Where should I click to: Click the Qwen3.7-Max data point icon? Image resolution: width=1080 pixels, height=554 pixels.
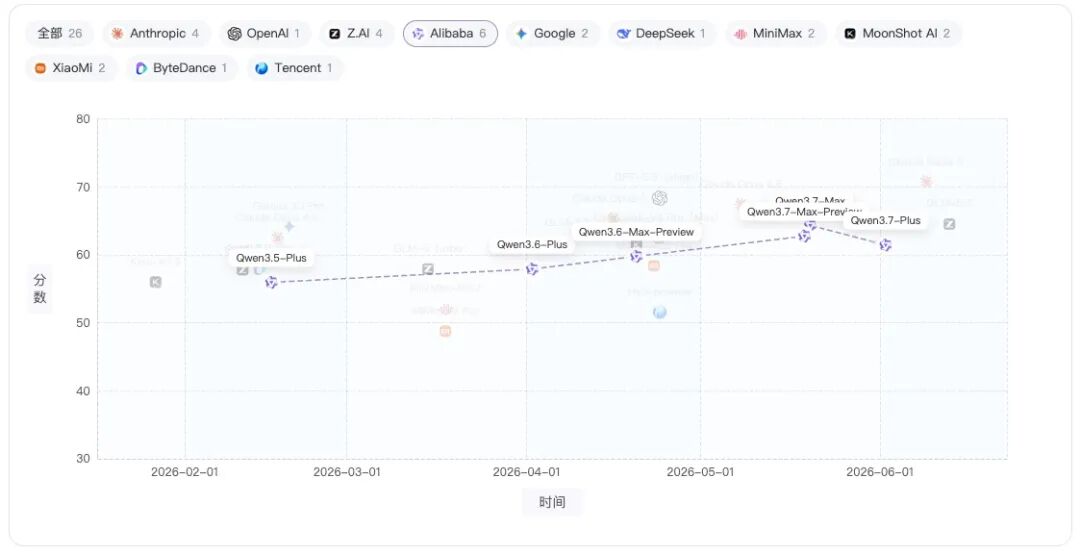pyautogui.click(x=810, y=225)
